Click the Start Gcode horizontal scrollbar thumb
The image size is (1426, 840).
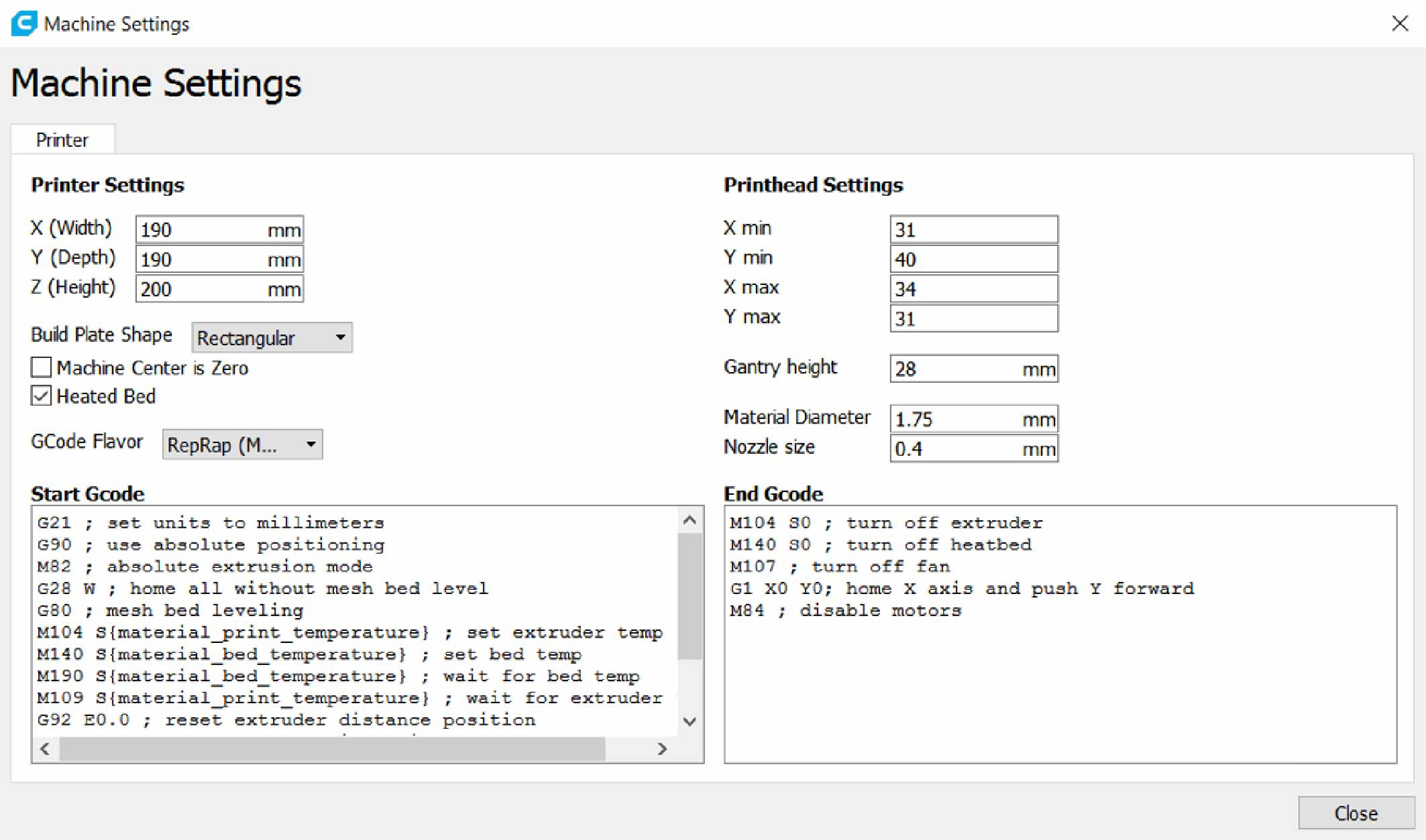[332, 749]
